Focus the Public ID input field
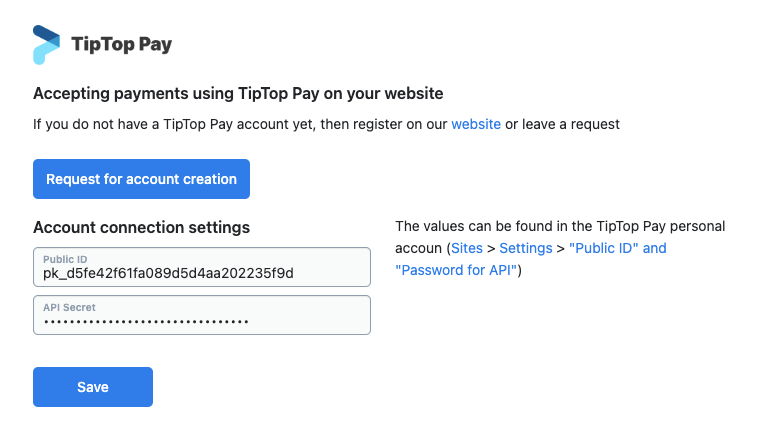 pyautogui.click(x=202, y=267)
